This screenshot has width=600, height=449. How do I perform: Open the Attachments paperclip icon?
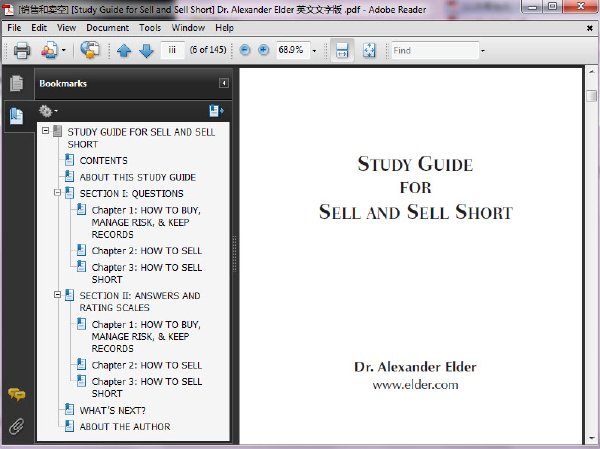(16, 426)
